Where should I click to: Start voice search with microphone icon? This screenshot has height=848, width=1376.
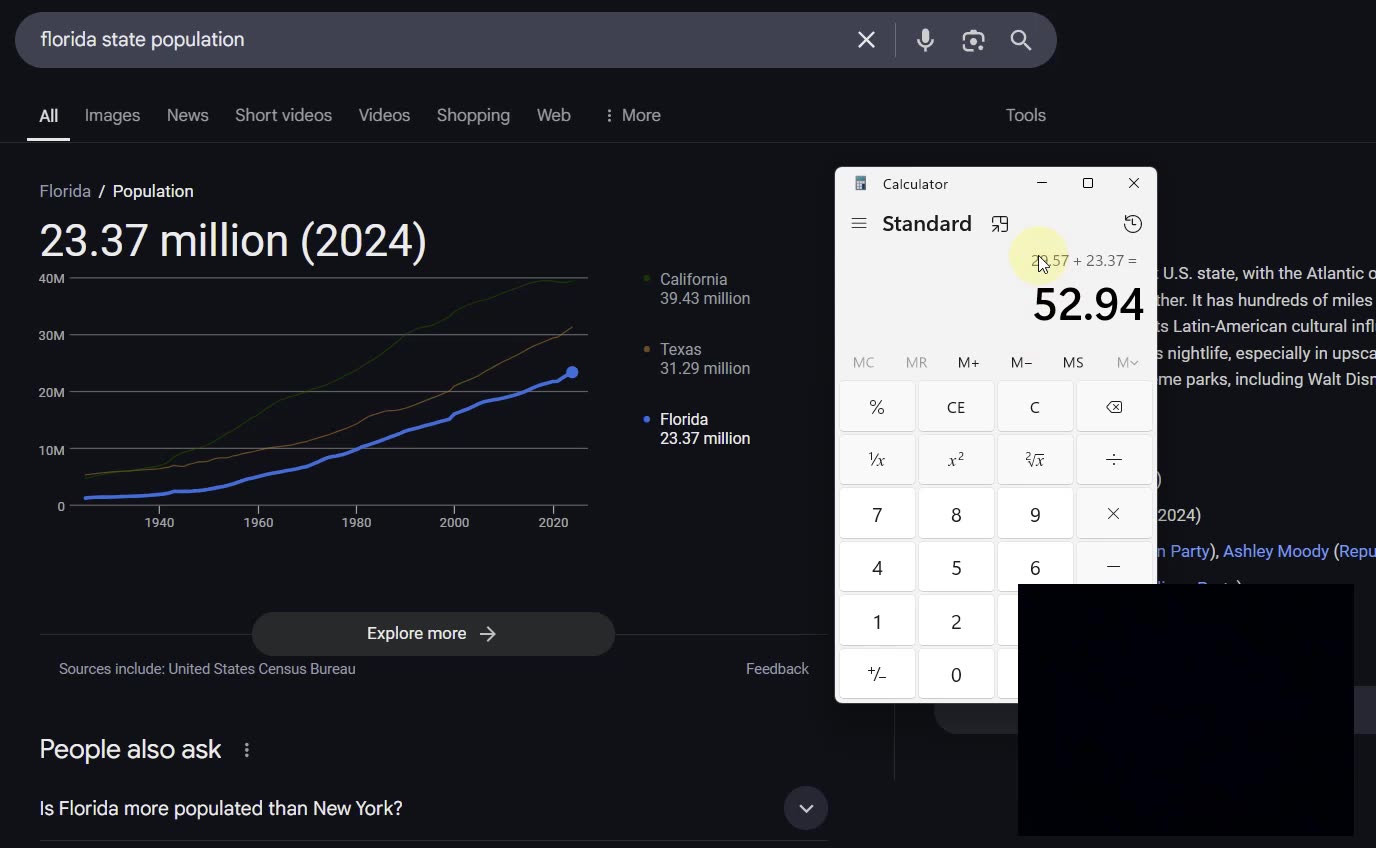pos(925,40)
